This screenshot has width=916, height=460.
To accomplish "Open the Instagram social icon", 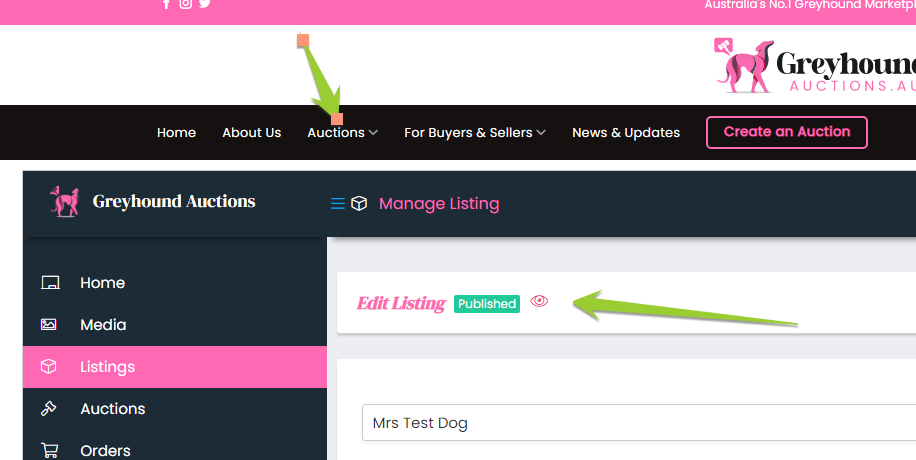I will tap(185, 4).
